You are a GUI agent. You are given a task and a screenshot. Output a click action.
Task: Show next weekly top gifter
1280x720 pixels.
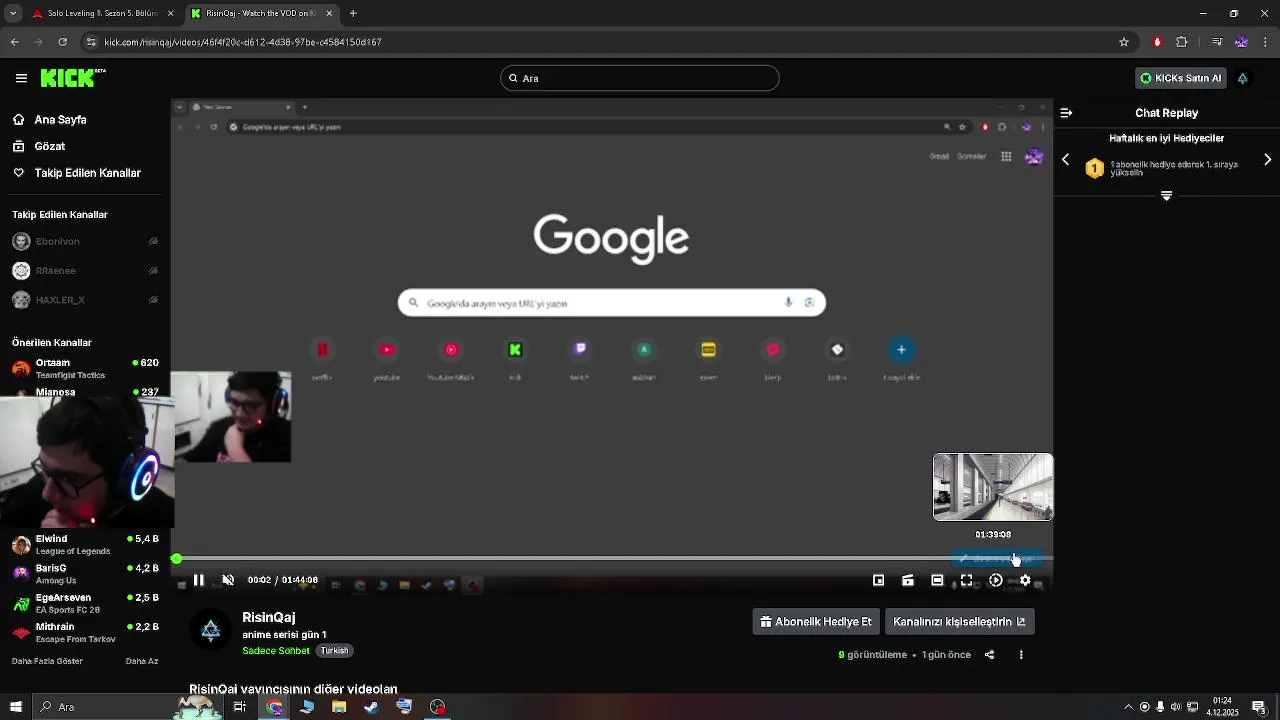click(1268, 160)
